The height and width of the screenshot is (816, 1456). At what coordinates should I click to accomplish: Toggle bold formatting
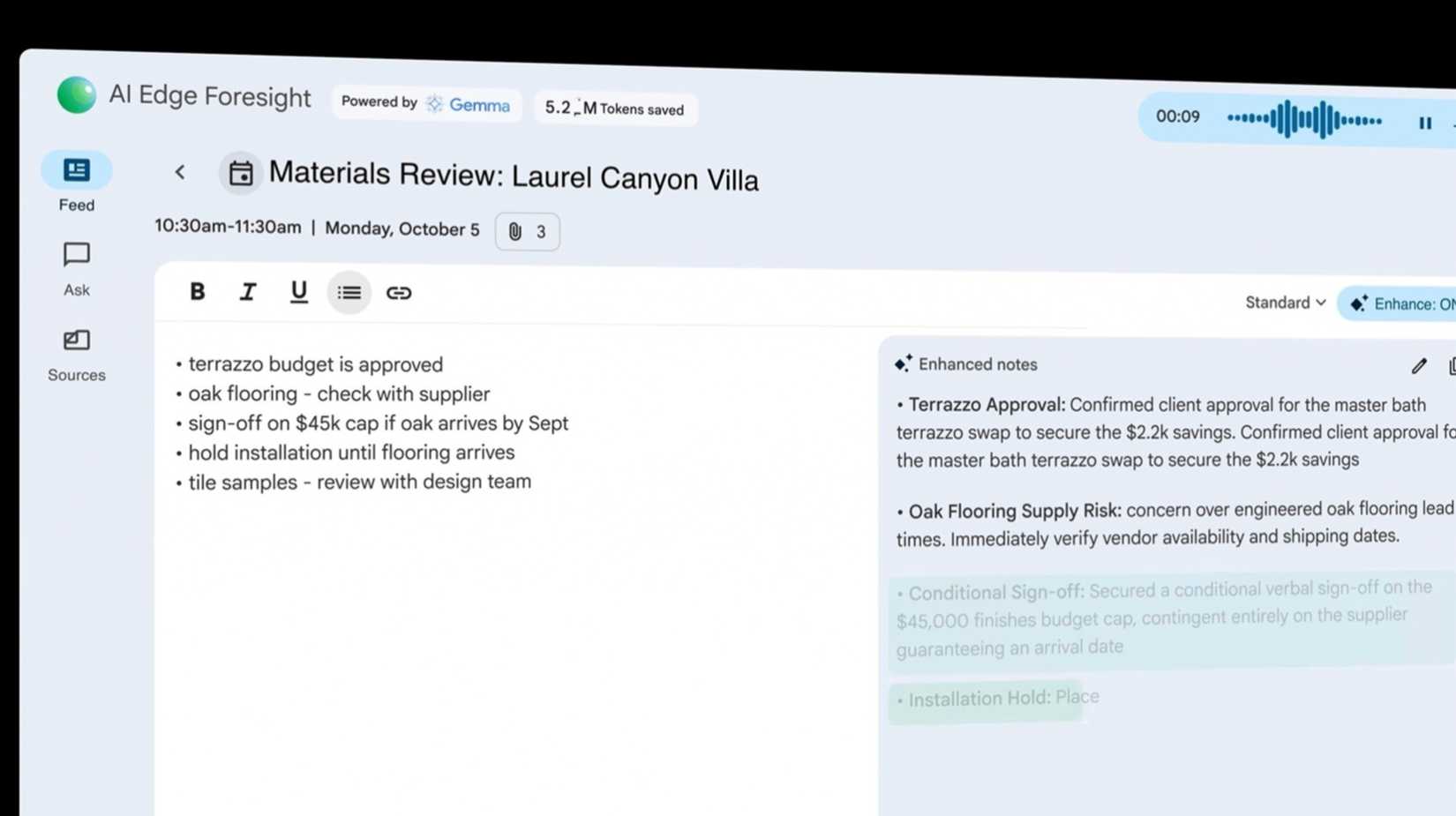pos(197,291)
